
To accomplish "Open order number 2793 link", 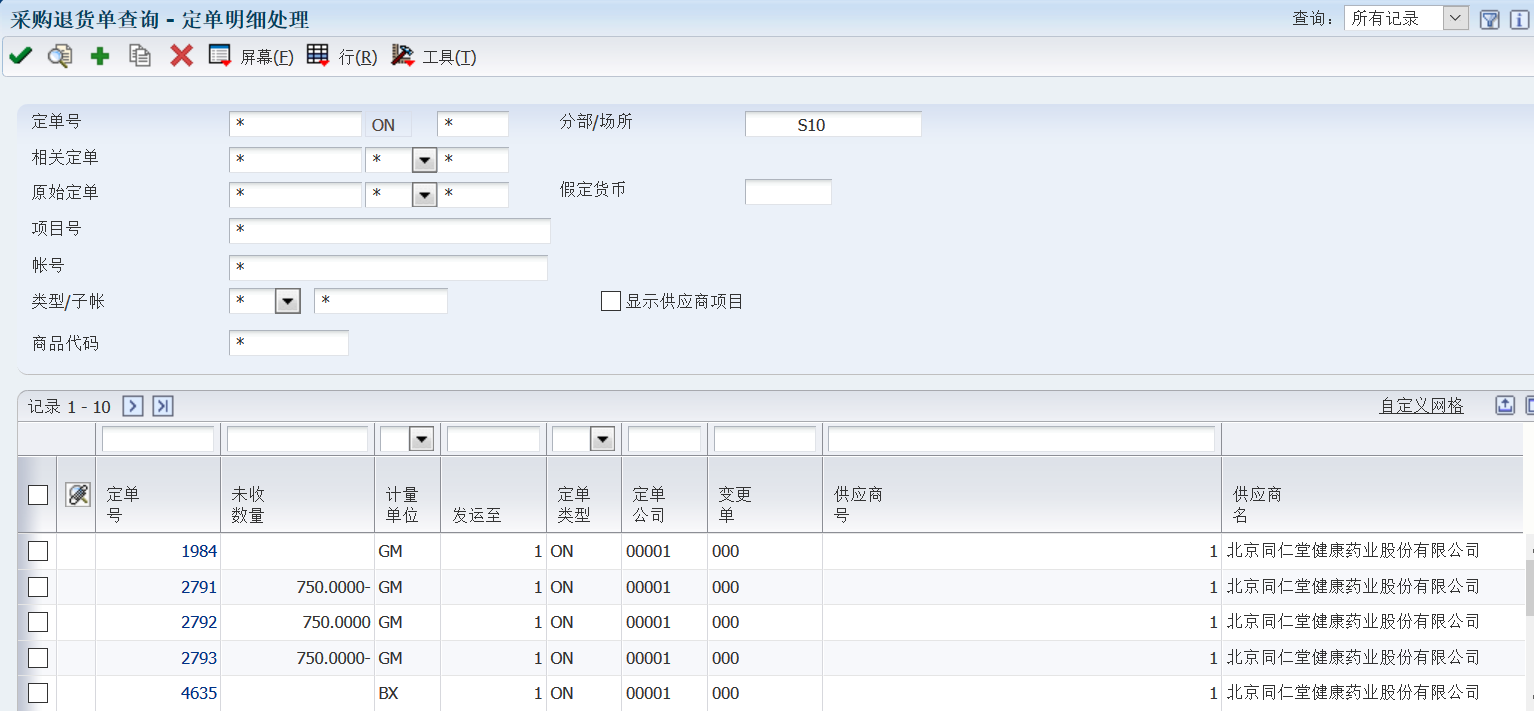I will [x=199, y=658].
